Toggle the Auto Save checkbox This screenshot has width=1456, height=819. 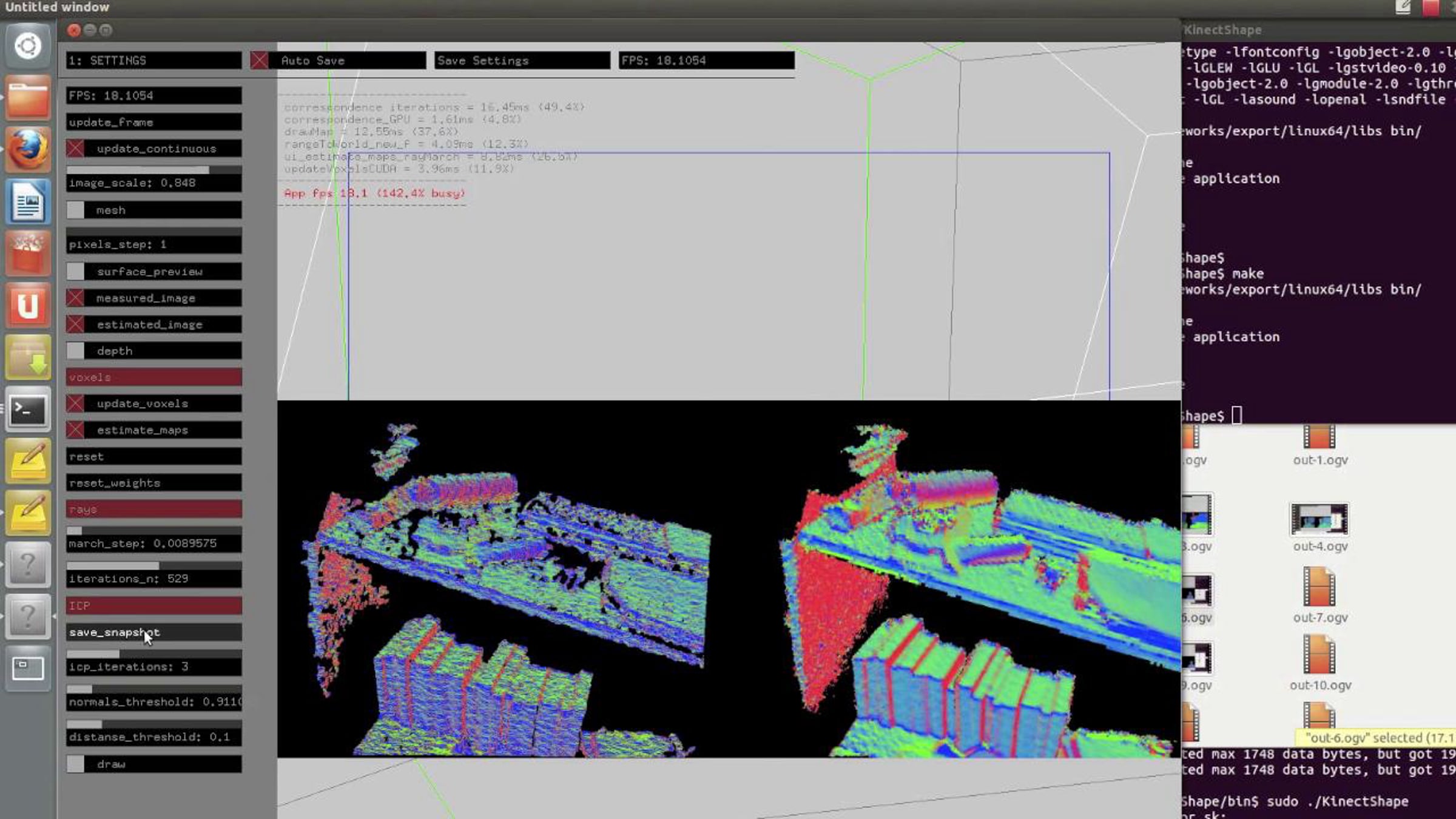click(x=259, y=60)
